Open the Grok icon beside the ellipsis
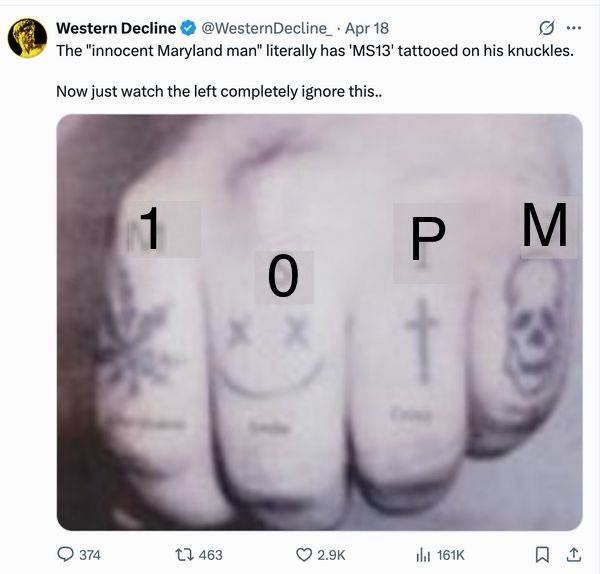Image resolution: width=600 pixels, height=574 pixels. 548,26
